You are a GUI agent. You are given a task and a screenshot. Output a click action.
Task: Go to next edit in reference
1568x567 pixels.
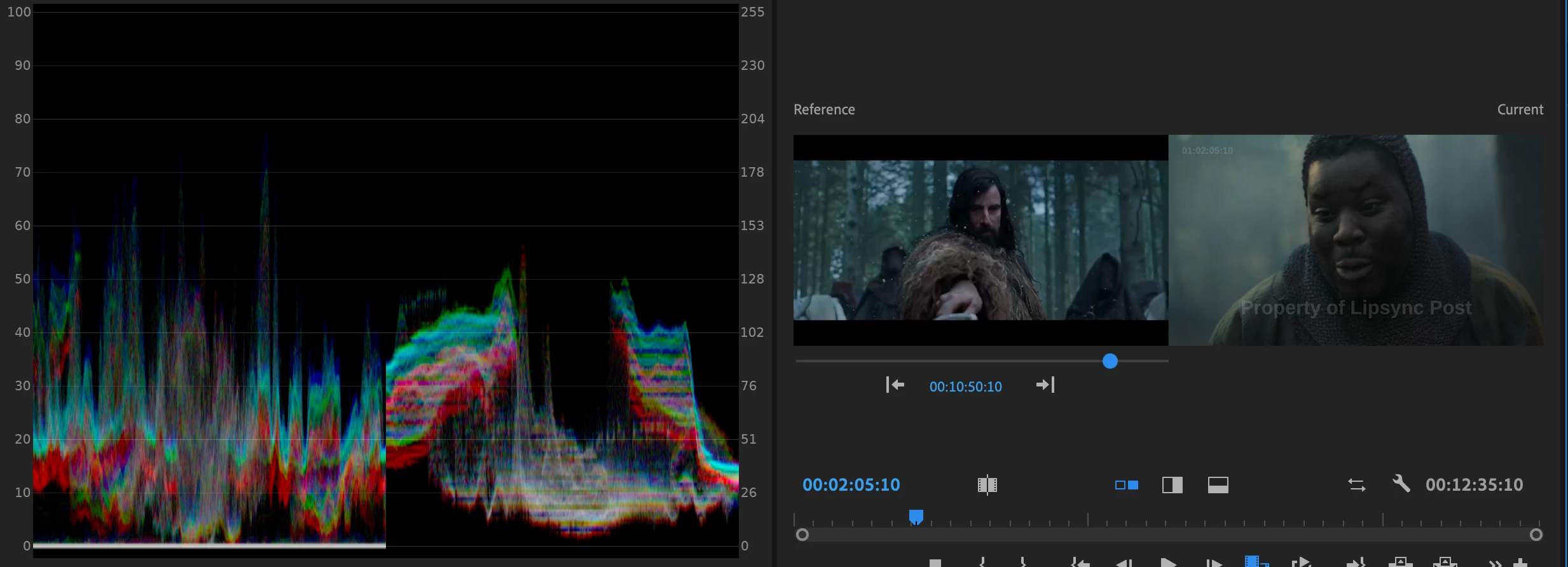coord(1045,385)
